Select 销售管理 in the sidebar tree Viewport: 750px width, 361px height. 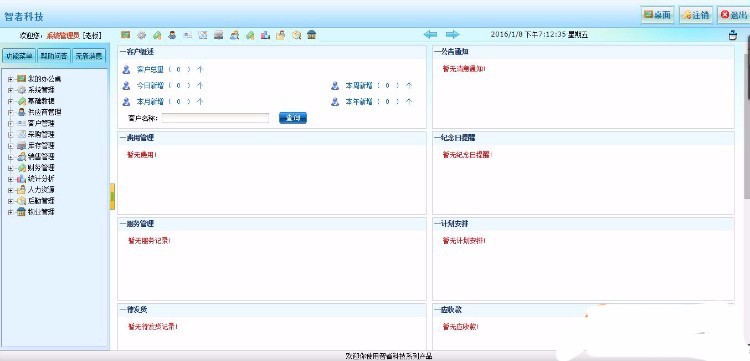(x=41, y=156)
